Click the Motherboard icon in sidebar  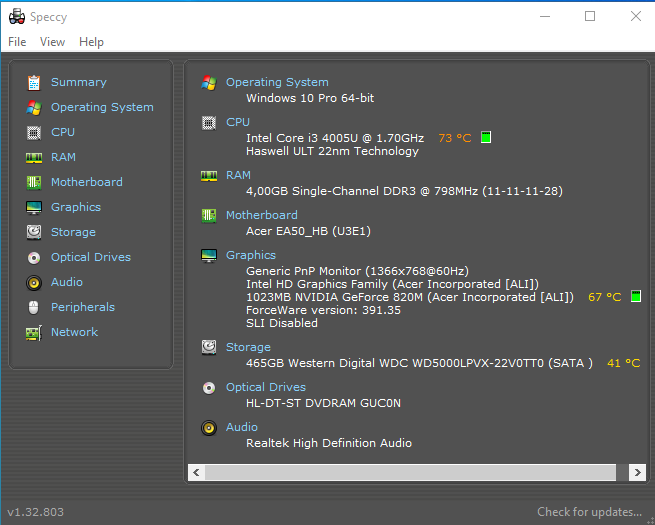point(34,183)
